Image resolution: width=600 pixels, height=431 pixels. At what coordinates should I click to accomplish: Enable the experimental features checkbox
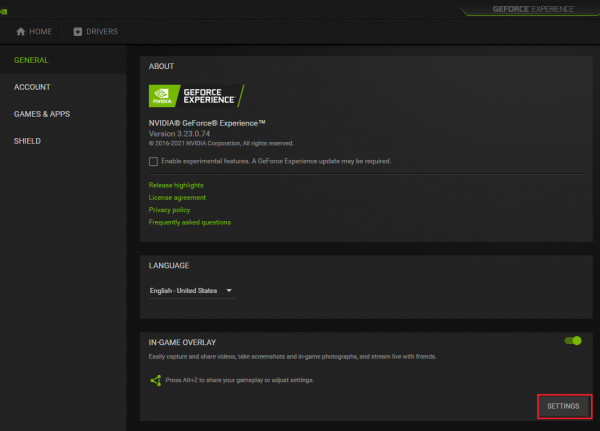point(153,161)
